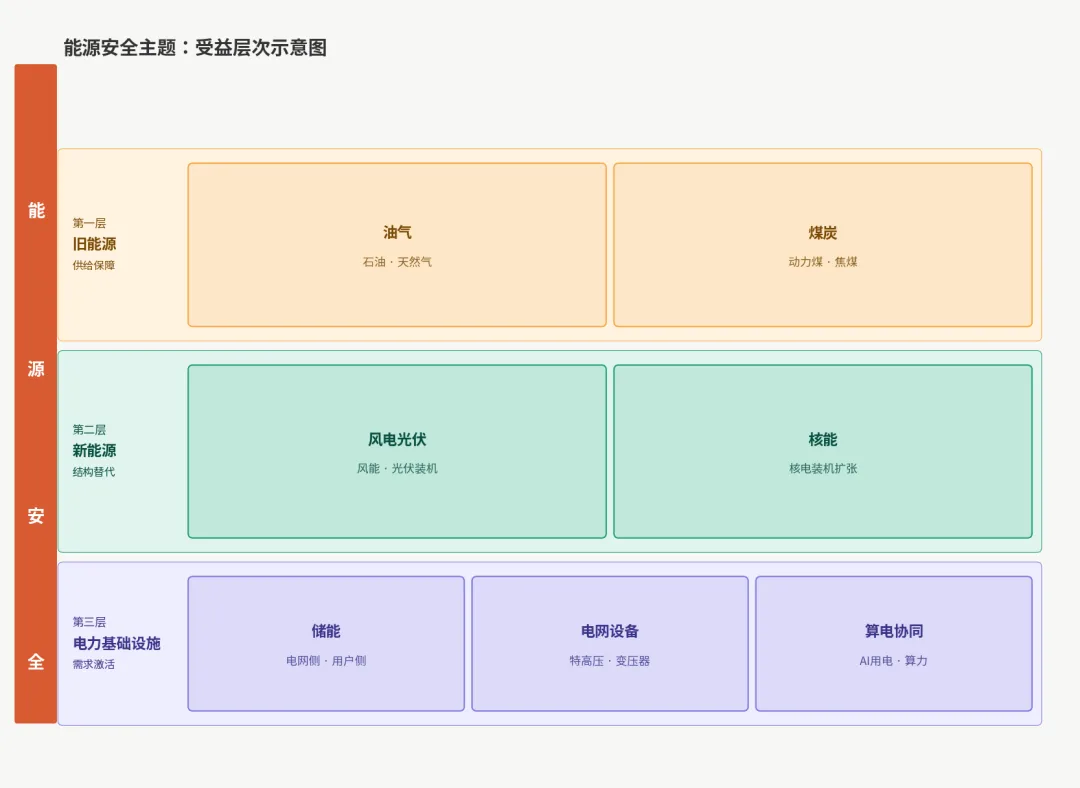Select the 电力基础设施 label
This screenshot has height=788, width=1080.
[x=118, y=644]
